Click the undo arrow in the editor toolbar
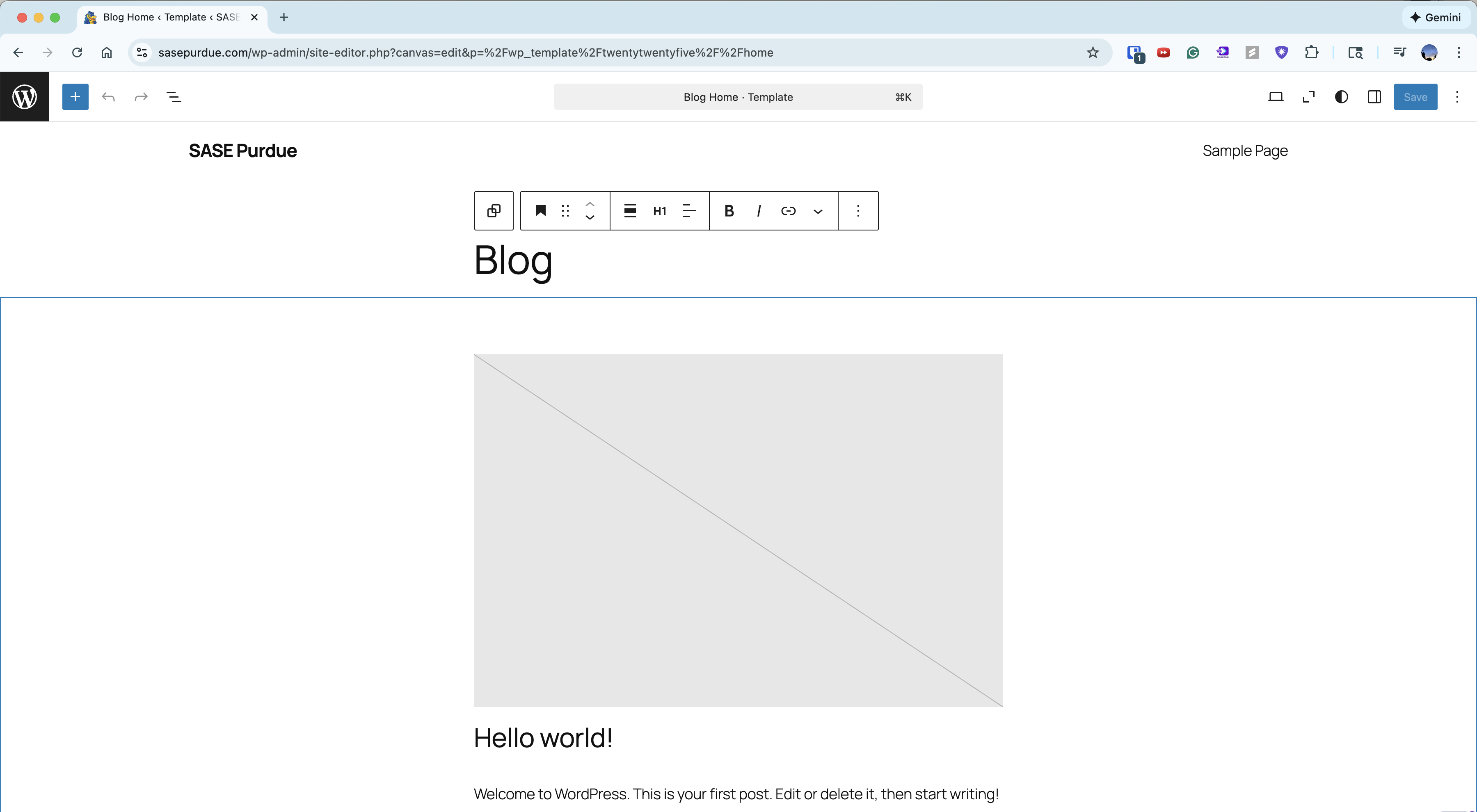 click(108, 97)
